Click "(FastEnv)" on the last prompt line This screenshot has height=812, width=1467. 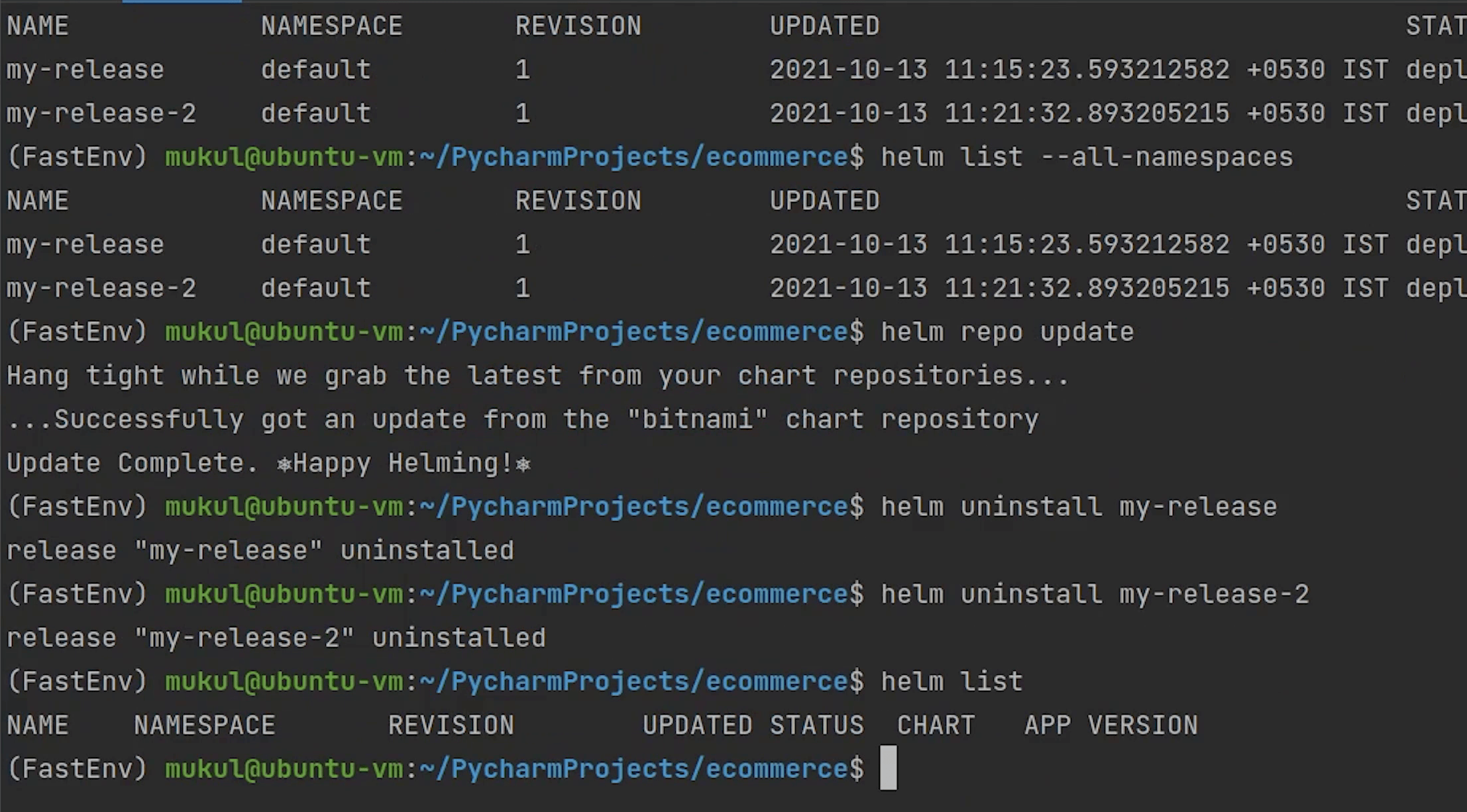[x=77, y=769]
